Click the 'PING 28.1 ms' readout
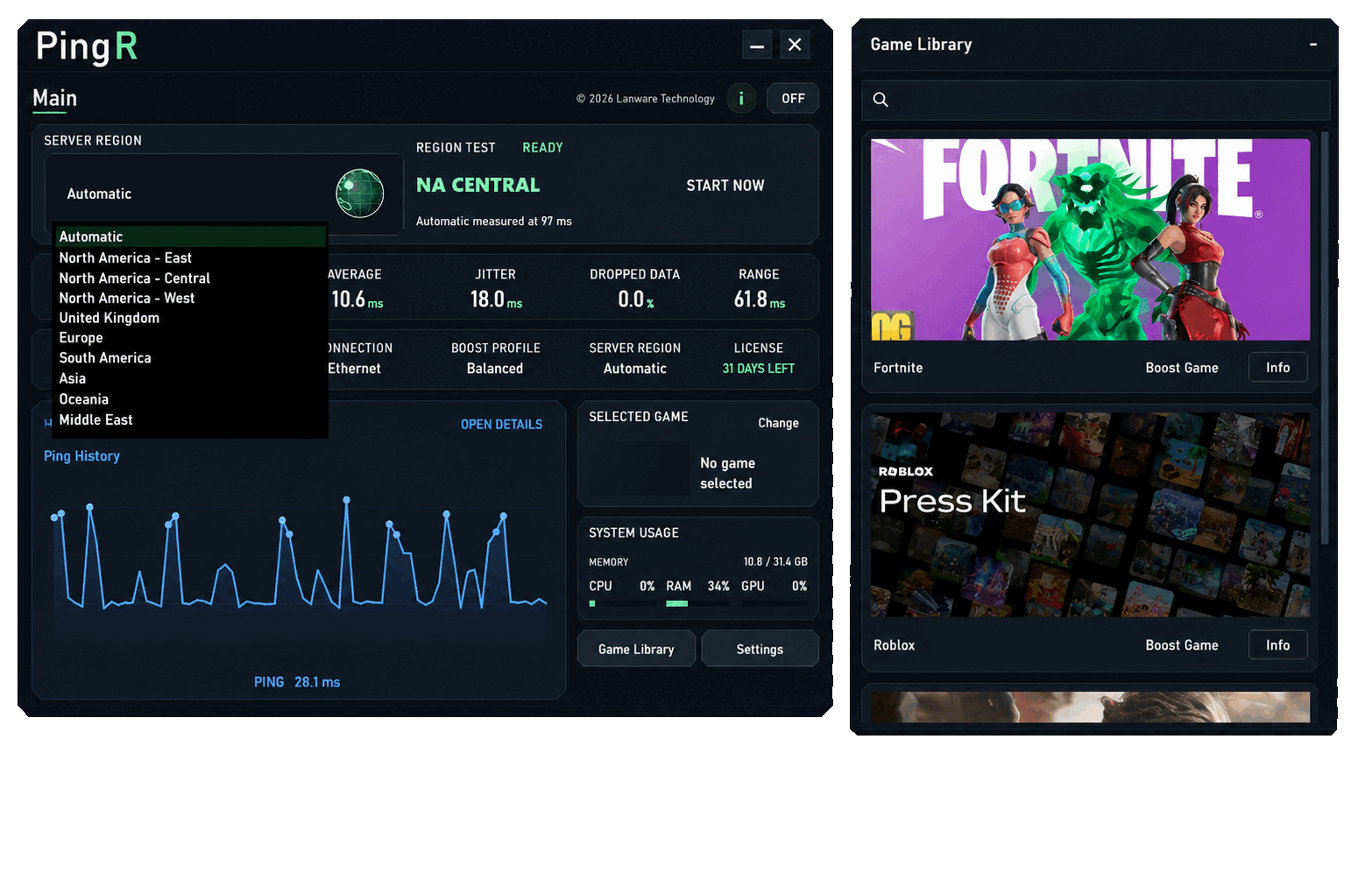 297,682
